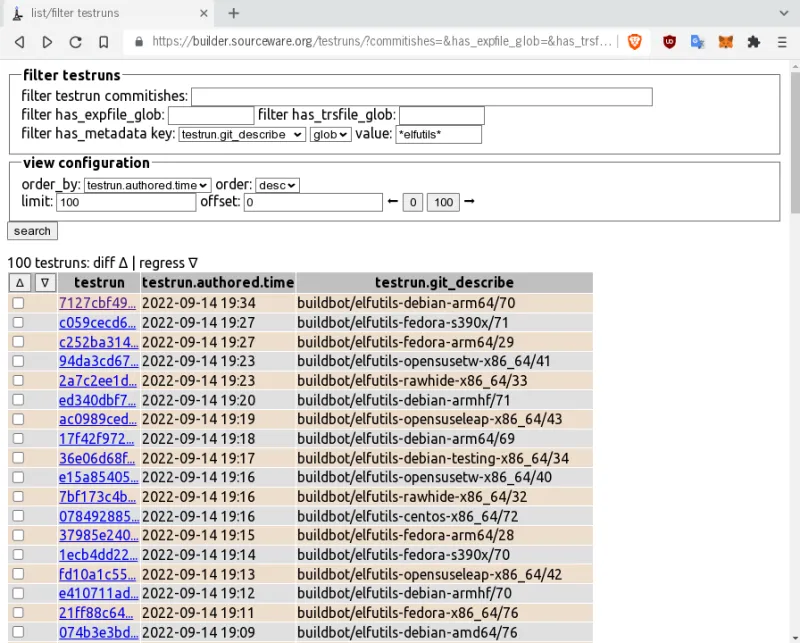Open the uBlock Origin extension
This screenshot has width=800, height=643.
[669, 42]
